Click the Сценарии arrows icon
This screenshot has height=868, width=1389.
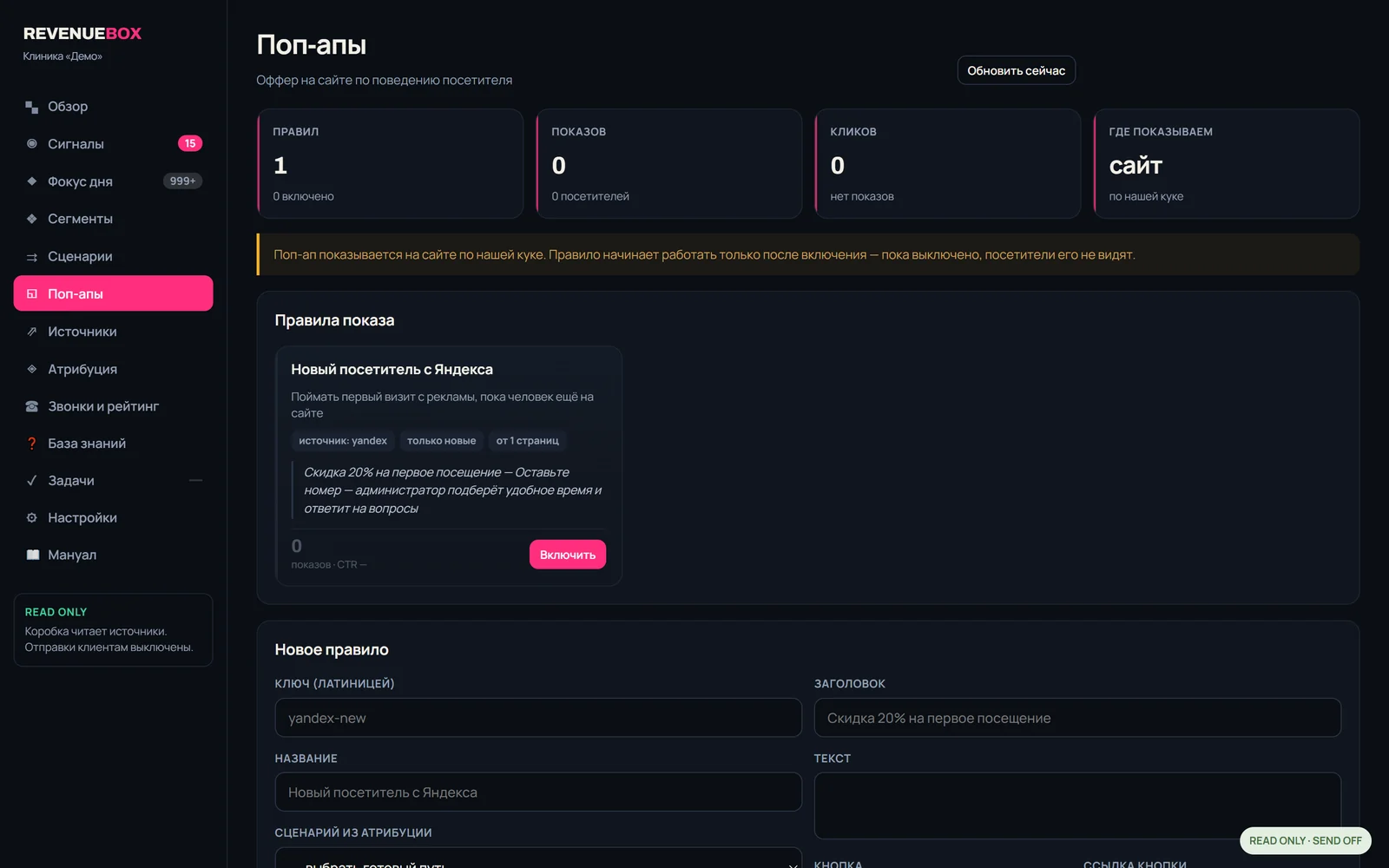[32, 257]
